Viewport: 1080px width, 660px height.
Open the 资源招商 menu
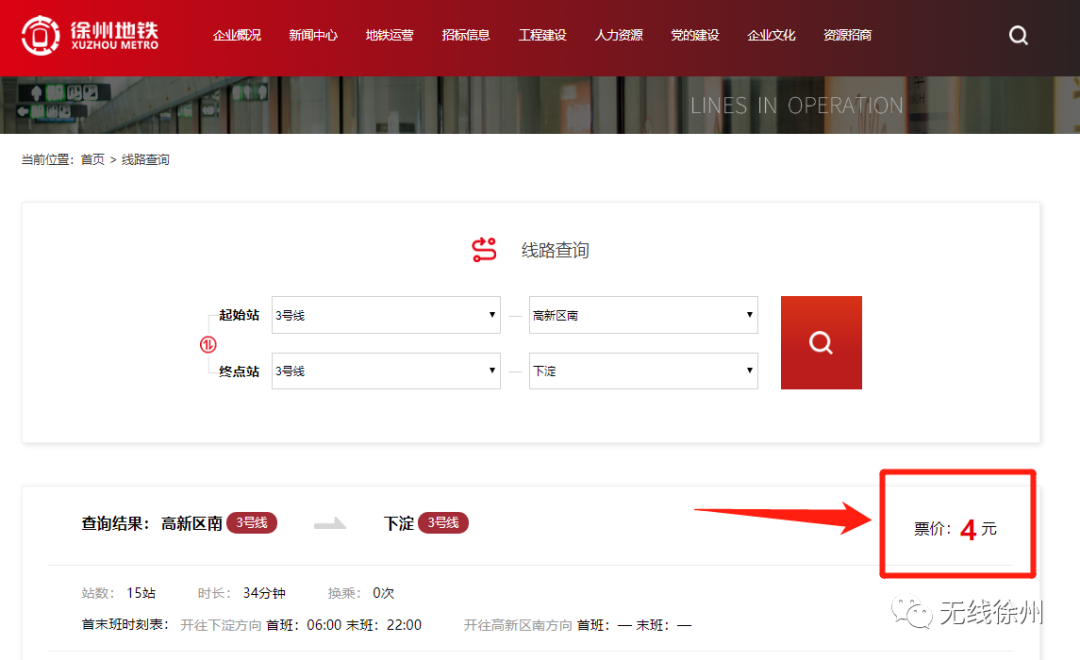click(x=848, y=35)
